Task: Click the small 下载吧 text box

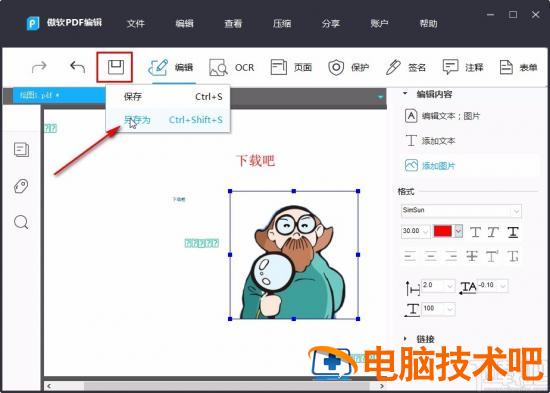Action: (179, 199)
